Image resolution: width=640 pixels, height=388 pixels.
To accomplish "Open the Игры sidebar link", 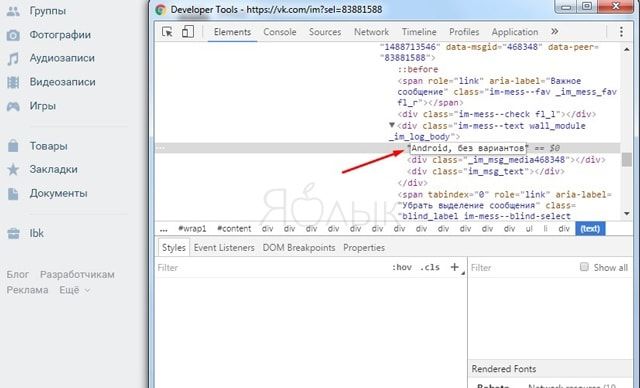I will [42, 106].
